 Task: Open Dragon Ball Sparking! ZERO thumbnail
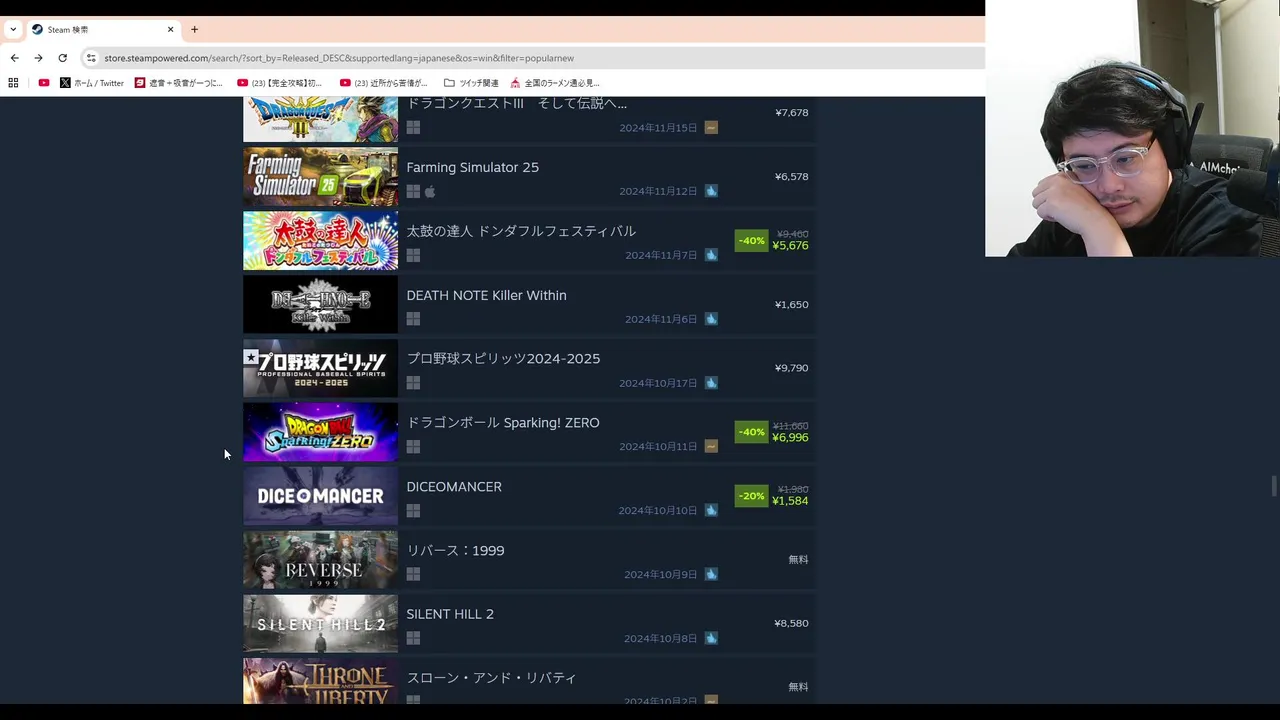pos(320,432)
